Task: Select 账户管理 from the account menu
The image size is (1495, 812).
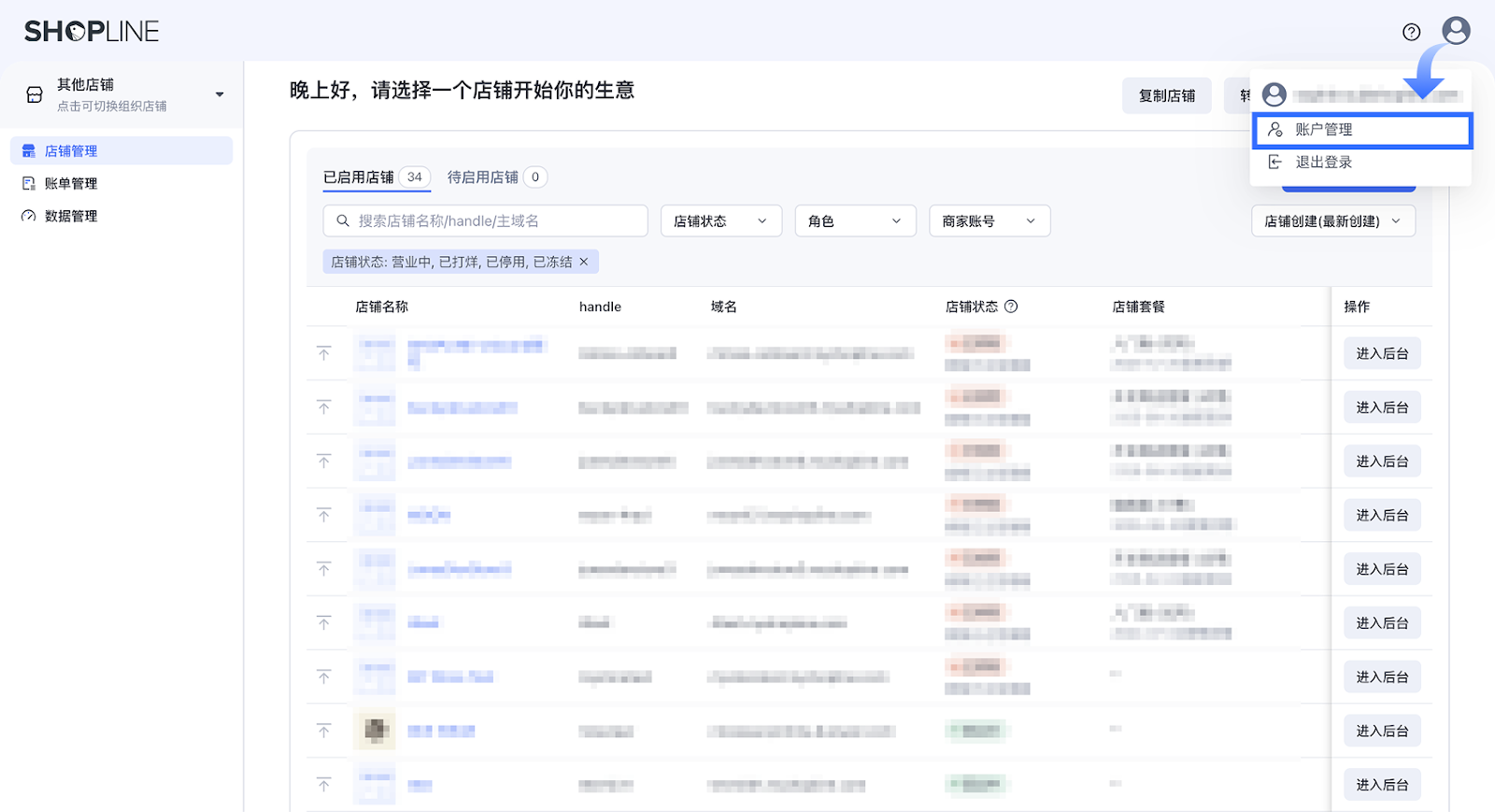Action: pos(1361,130)
